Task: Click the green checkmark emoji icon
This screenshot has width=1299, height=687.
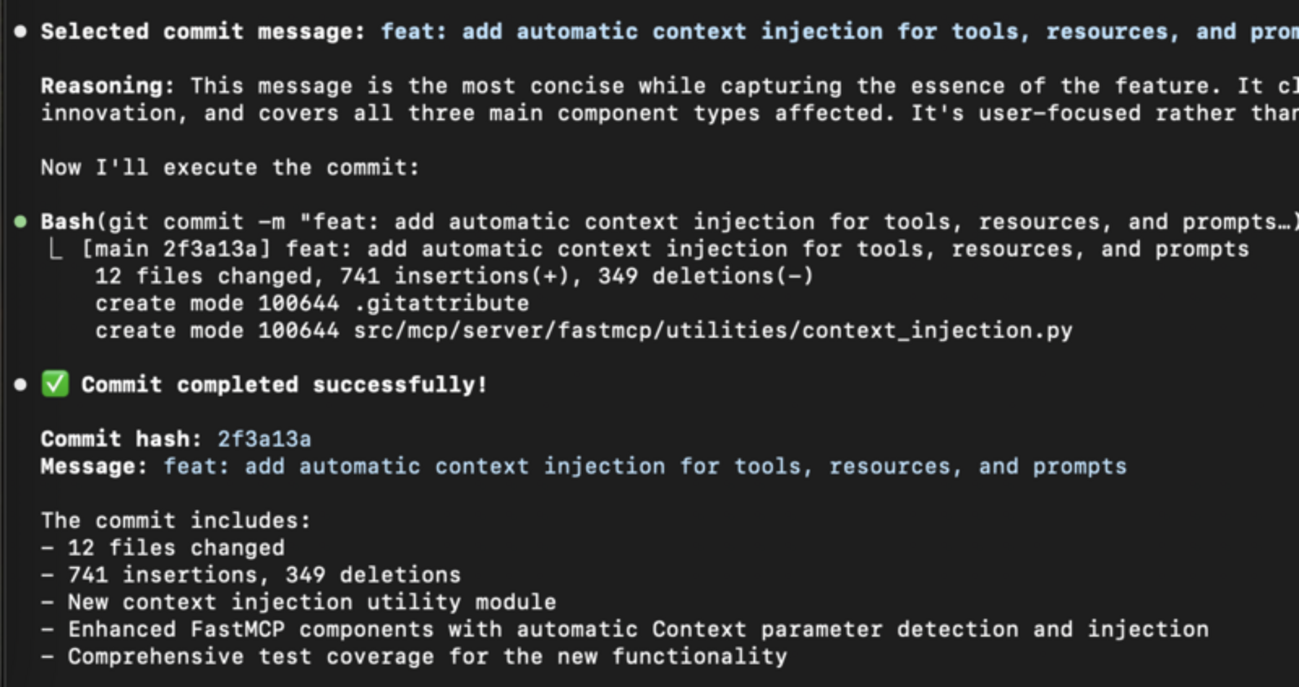Action: click(55, 384)
